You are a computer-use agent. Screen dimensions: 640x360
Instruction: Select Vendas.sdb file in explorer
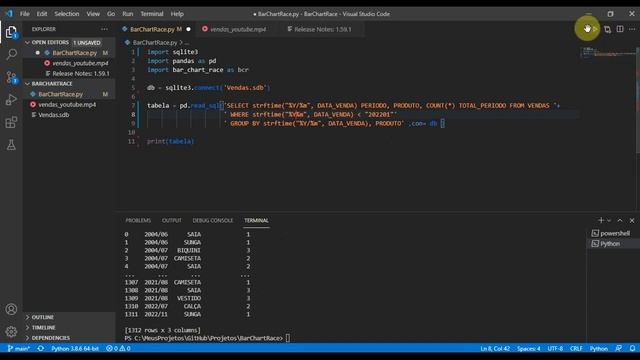[x=69, y=115]
